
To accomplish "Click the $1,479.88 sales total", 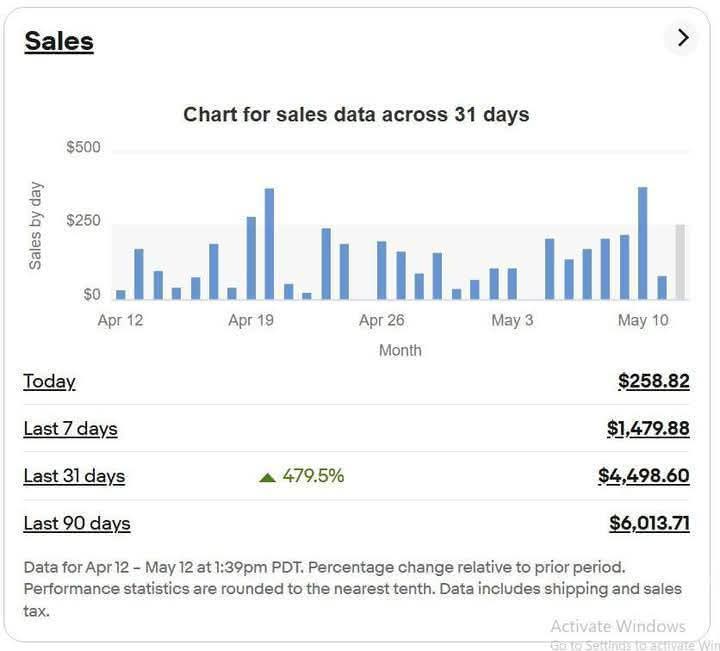I will (x=647, y=428).
